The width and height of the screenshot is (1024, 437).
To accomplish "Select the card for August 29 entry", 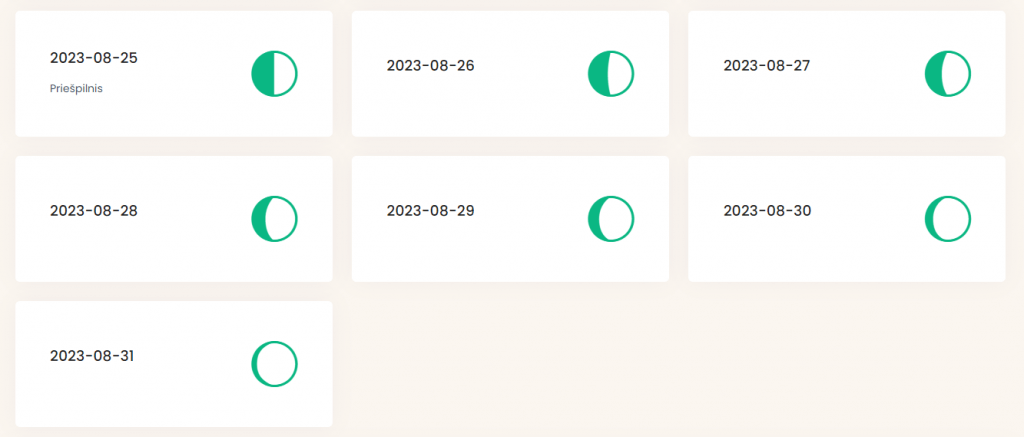I will click(x=510, y=219).
